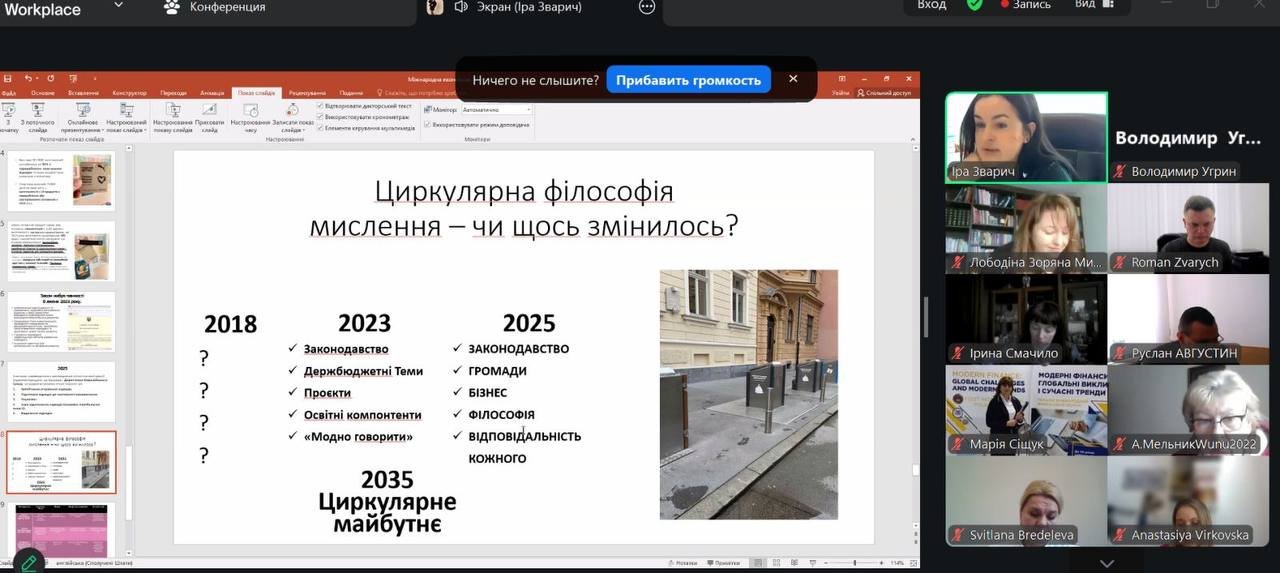Expand more participants with bottom chevron
The width and height of the screenshot is (1280, 573).
pyautogui.click(x=1106, y=563)
